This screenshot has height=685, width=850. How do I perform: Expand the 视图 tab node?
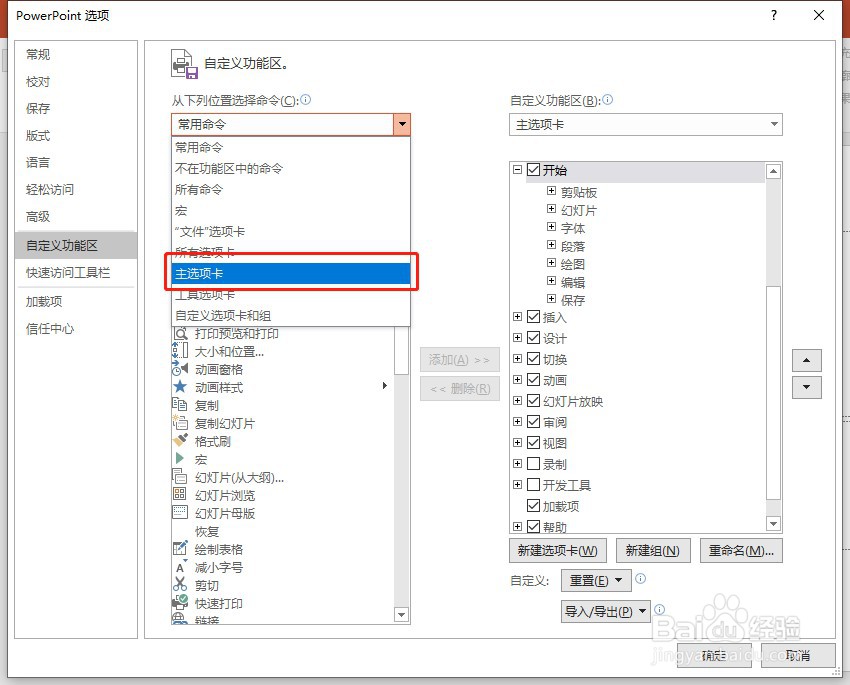coord(517,443)
